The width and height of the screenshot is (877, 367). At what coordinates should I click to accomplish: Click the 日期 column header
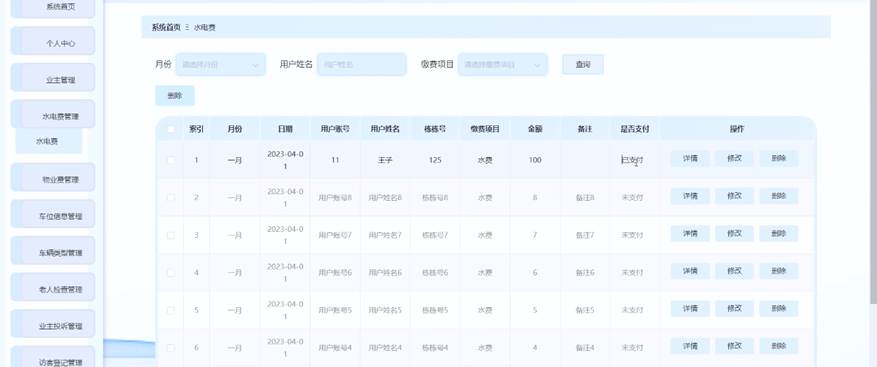[x=285, y=129]
